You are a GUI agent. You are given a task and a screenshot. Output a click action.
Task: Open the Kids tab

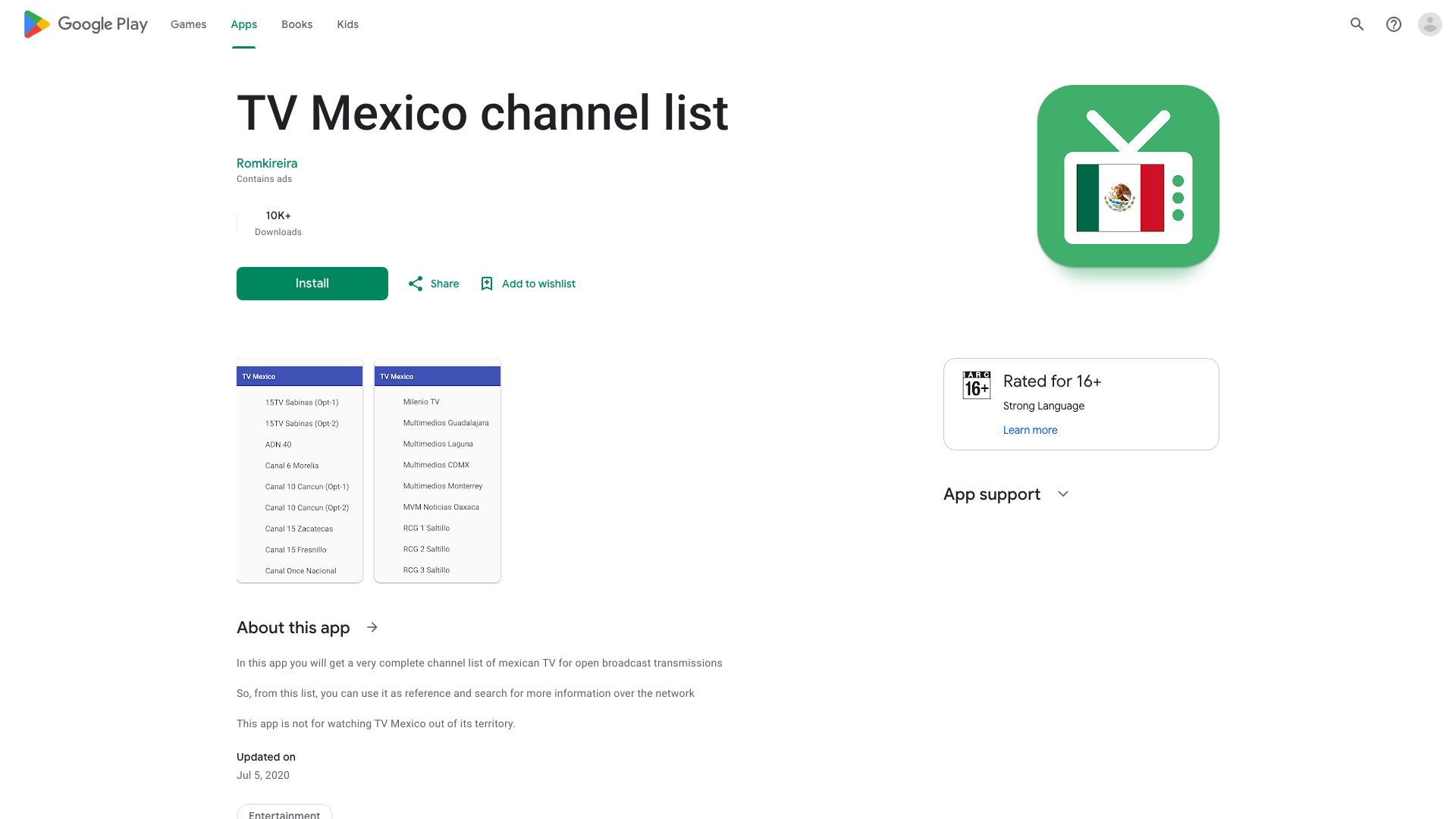[348, 24]
